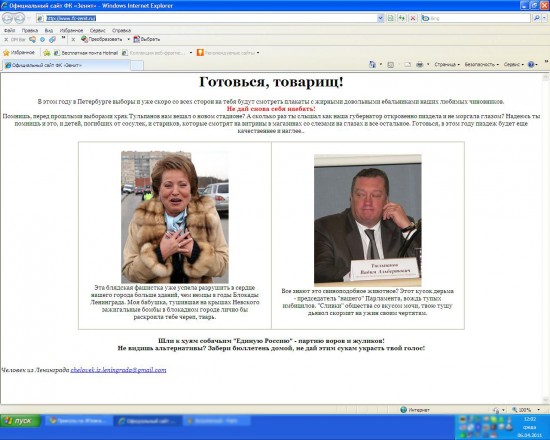Open the Справка menu
This screenshot has width=550, height=440.
[x=121, y=31]
